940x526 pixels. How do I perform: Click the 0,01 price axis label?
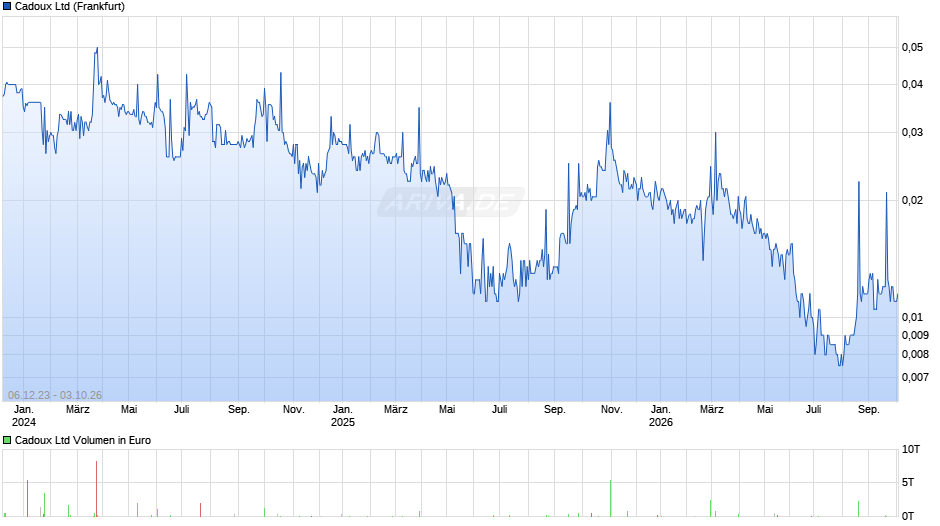pyautogui.click(x=912, y=317)
